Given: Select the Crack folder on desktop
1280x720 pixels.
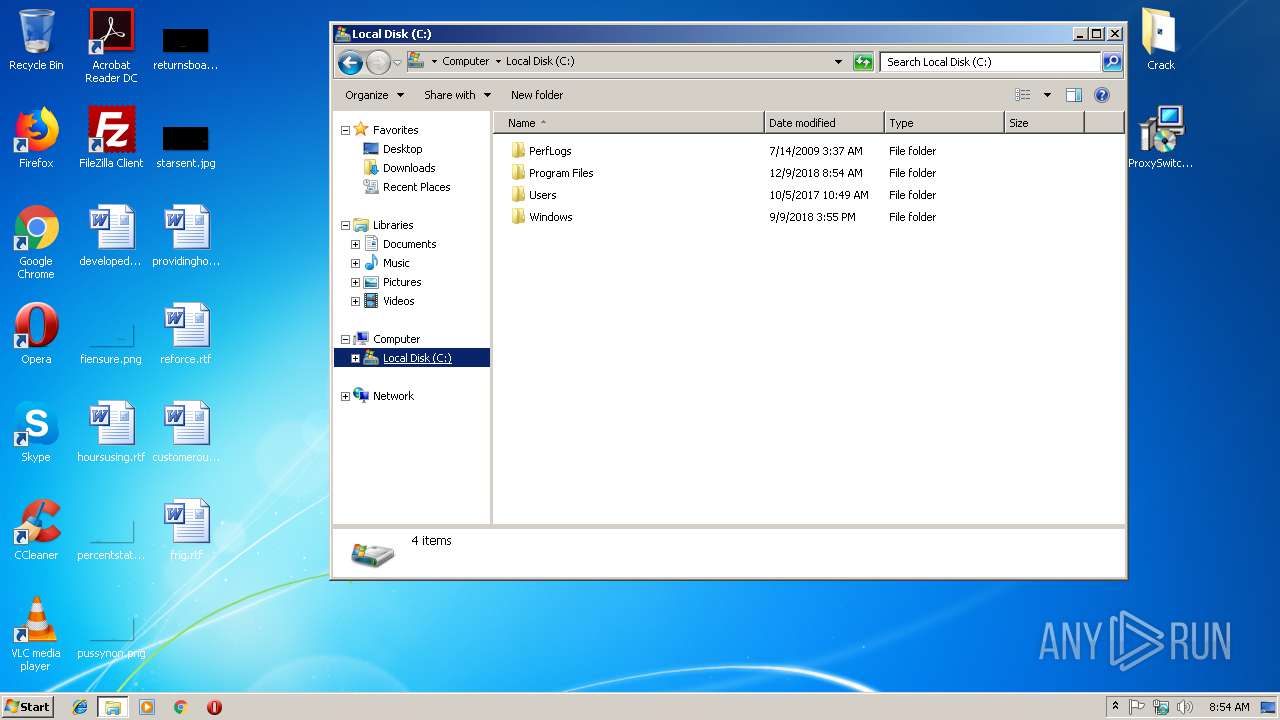Looking at the screenshot, I should 1160,40.
